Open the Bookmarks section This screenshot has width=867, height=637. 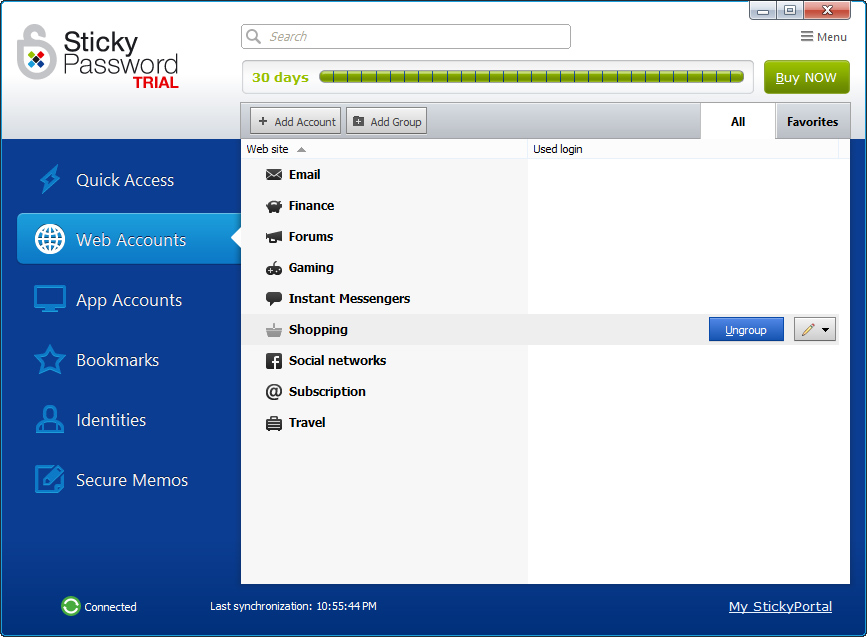pyautogui.click(x=118, y=360)
